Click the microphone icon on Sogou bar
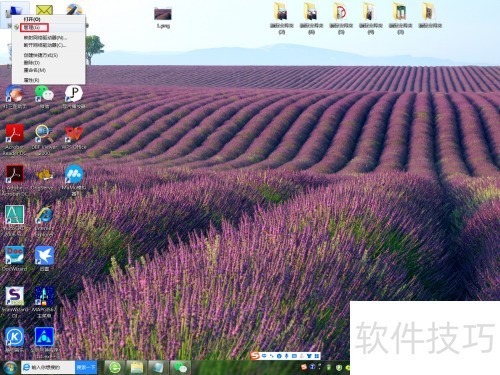Image resolution: width=500 pixels, height=375 pixels. pos(286,356)
